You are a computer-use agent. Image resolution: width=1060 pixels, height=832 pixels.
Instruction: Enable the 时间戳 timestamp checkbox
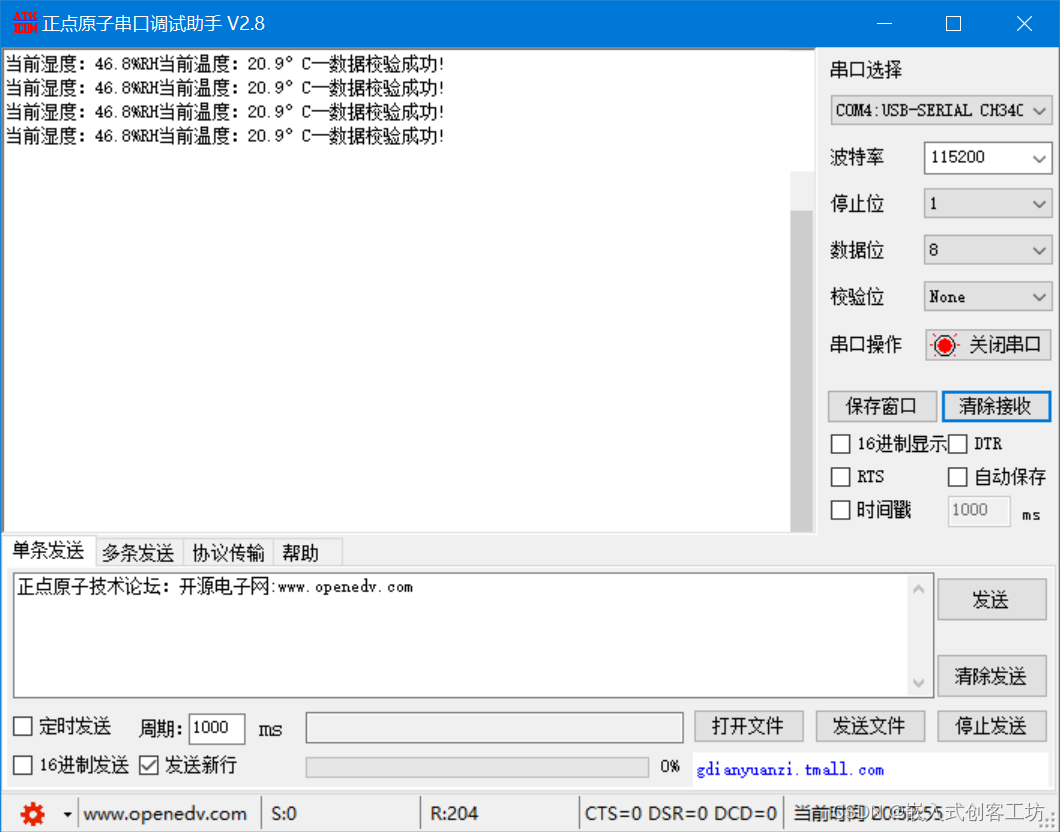pos(840,510)
